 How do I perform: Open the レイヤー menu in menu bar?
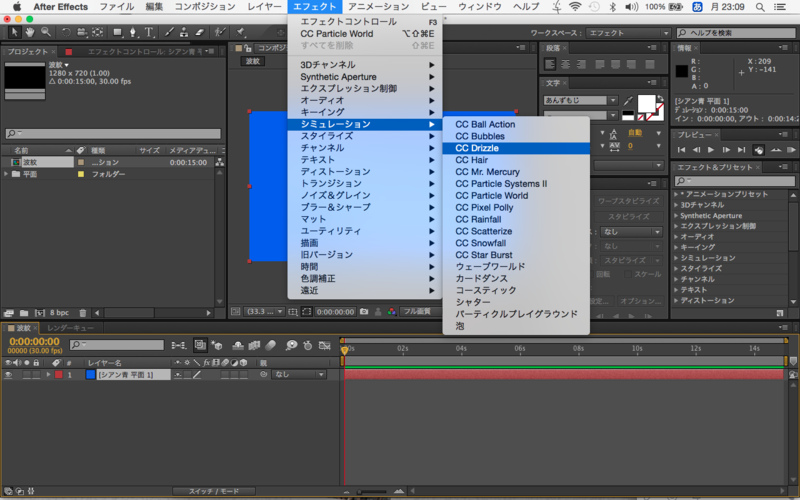(264, 7)
